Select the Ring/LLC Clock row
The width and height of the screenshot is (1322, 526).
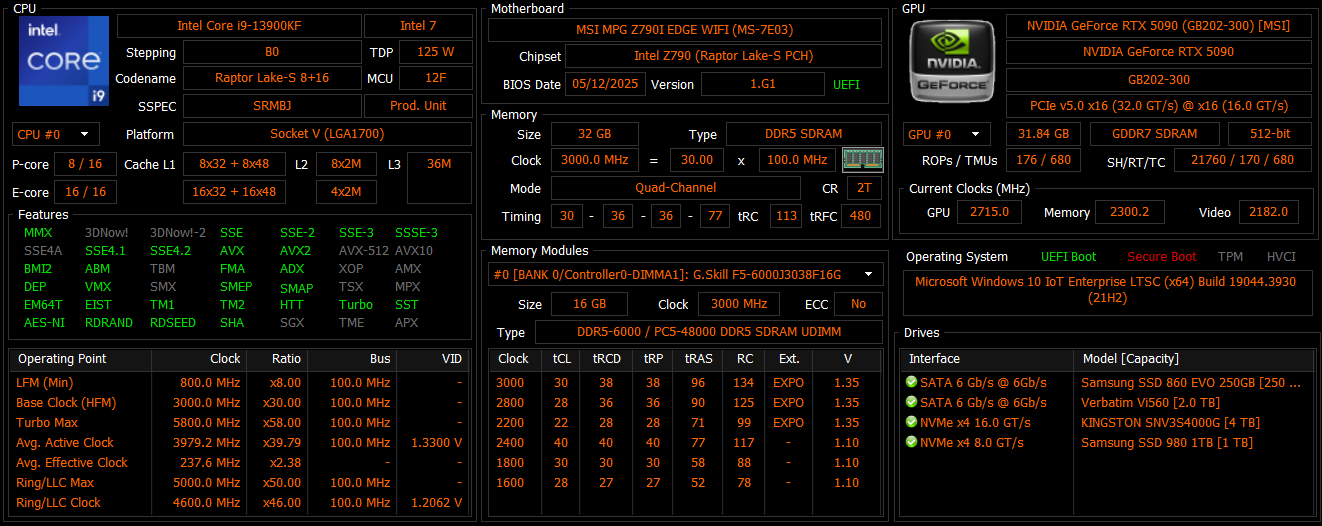point(240,502)
